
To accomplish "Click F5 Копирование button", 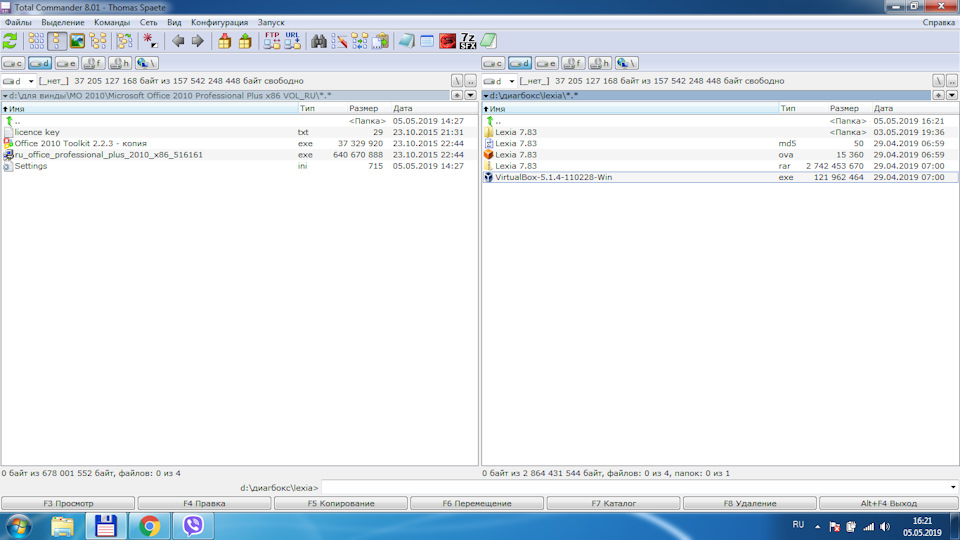I will (341, 503).
